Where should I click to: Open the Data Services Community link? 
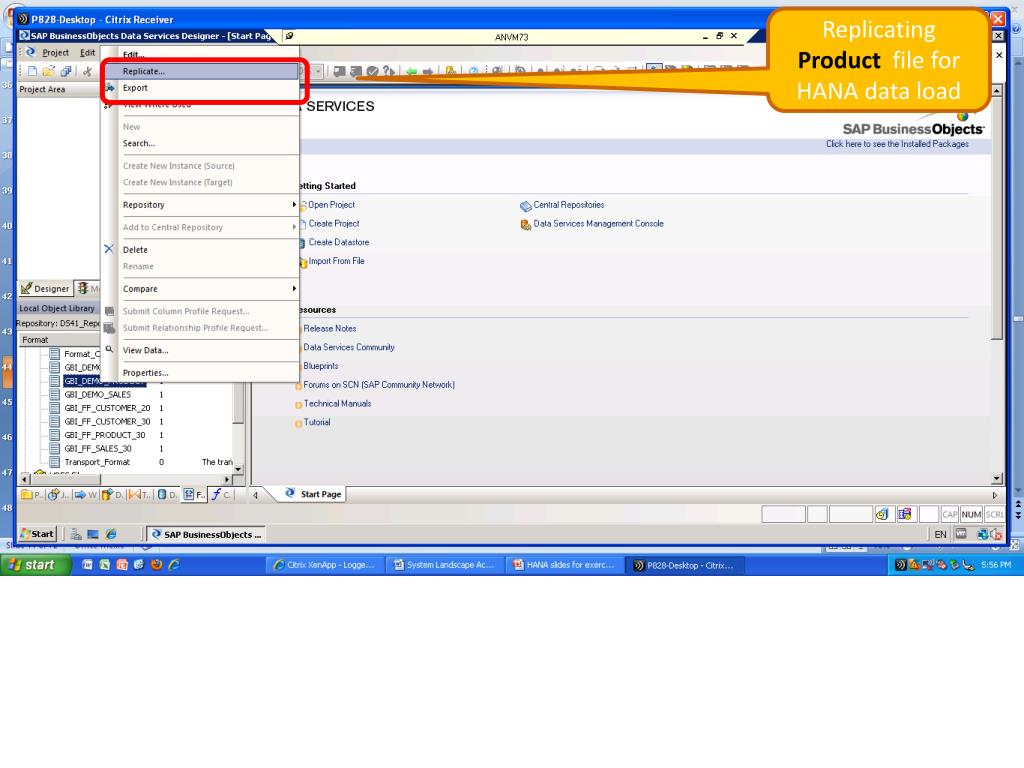349,347
